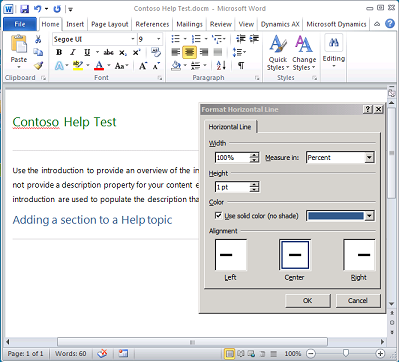Apply Subscript formatting
Viewport: 399px width, 362px height.
pyautogui.click(x=123, y=52)
